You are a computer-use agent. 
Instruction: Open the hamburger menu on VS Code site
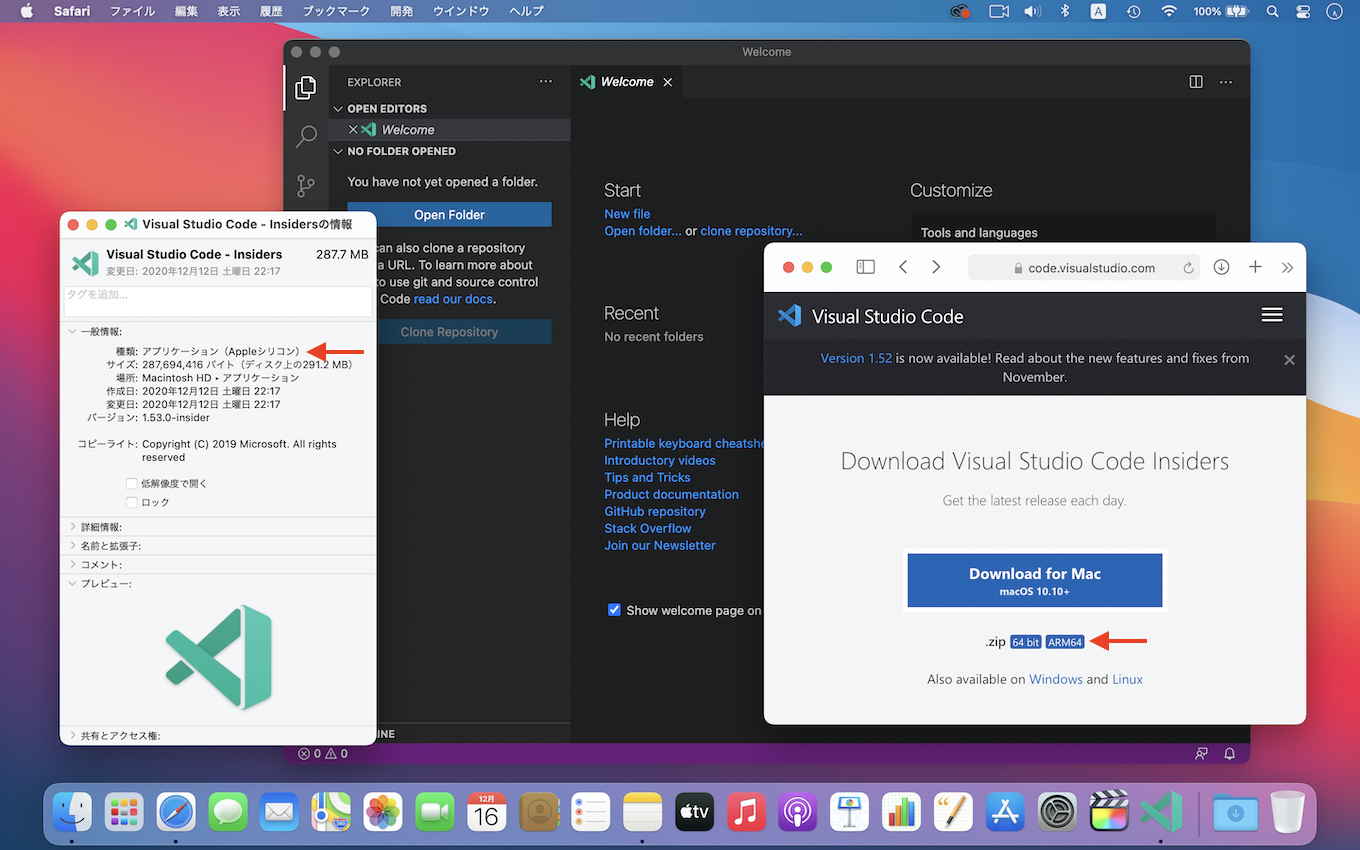(1272, 315)
